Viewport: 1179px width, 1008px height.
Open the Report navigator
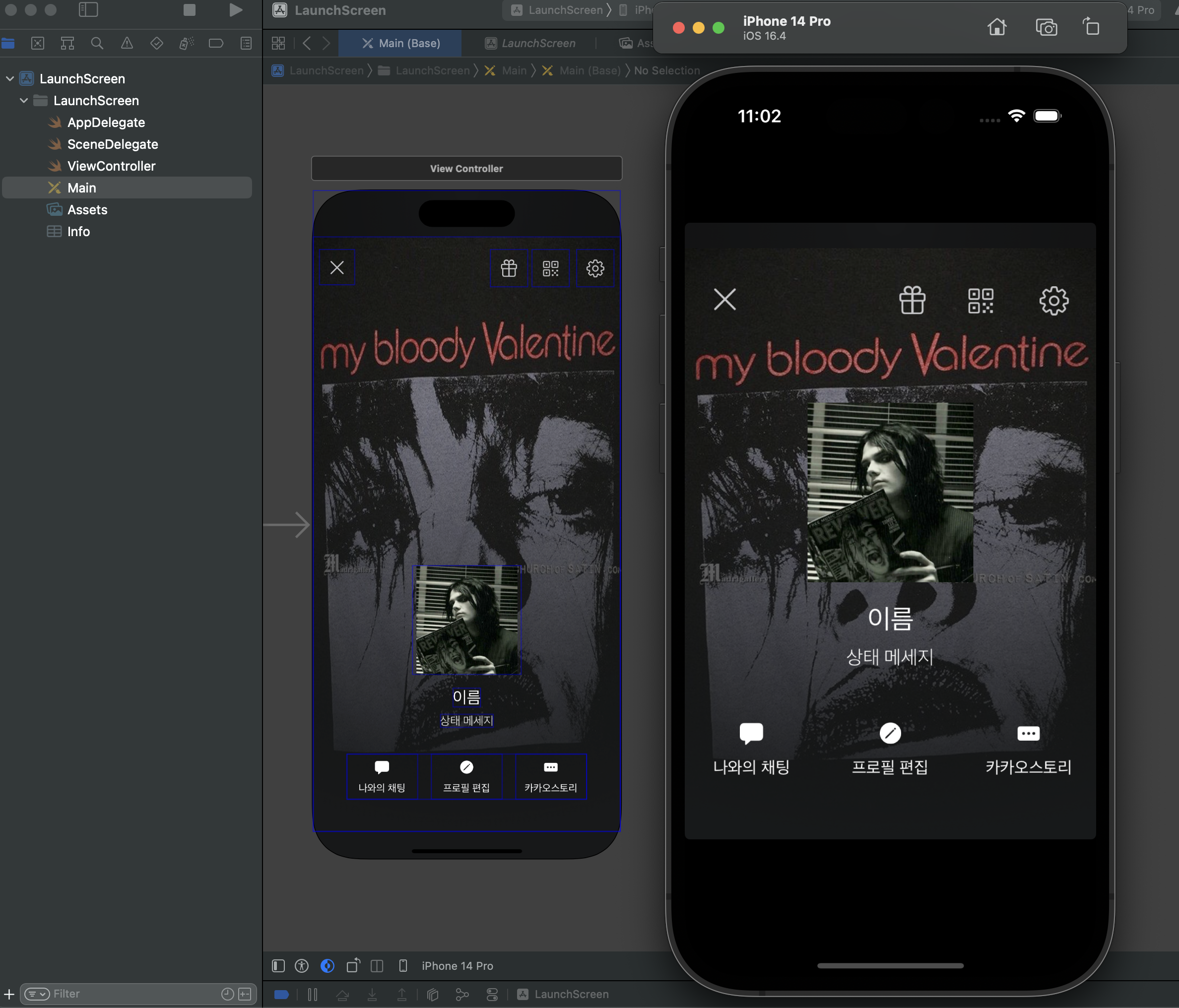pos(246,43)
